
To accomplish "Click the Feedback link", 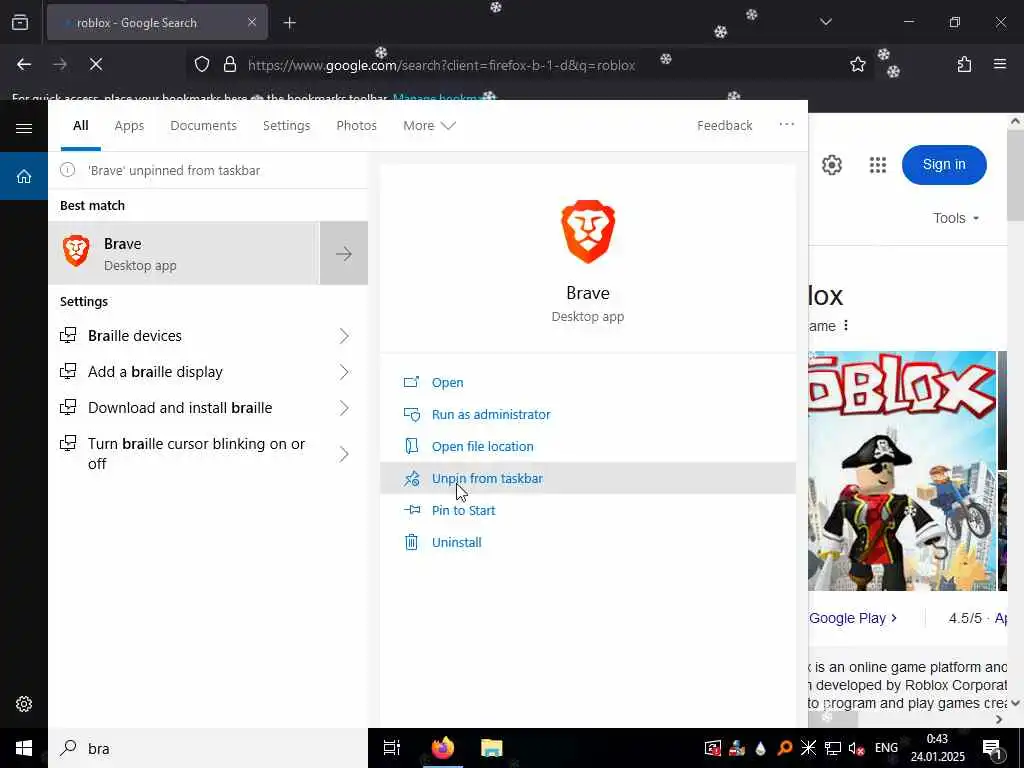I will click(x=724, y=125).
